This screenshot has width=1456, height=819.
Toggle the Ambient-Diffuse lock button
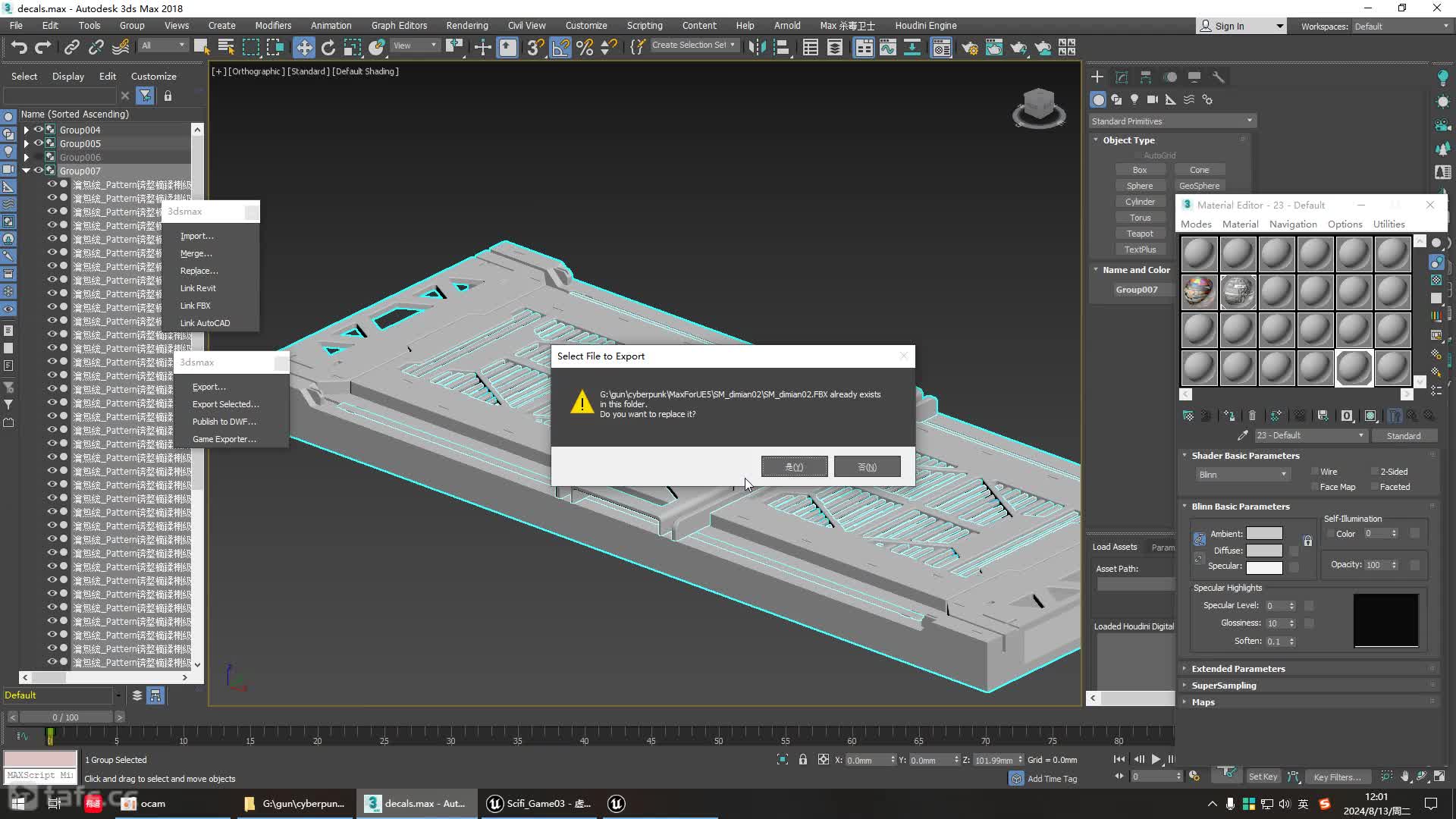[1199, 539]
